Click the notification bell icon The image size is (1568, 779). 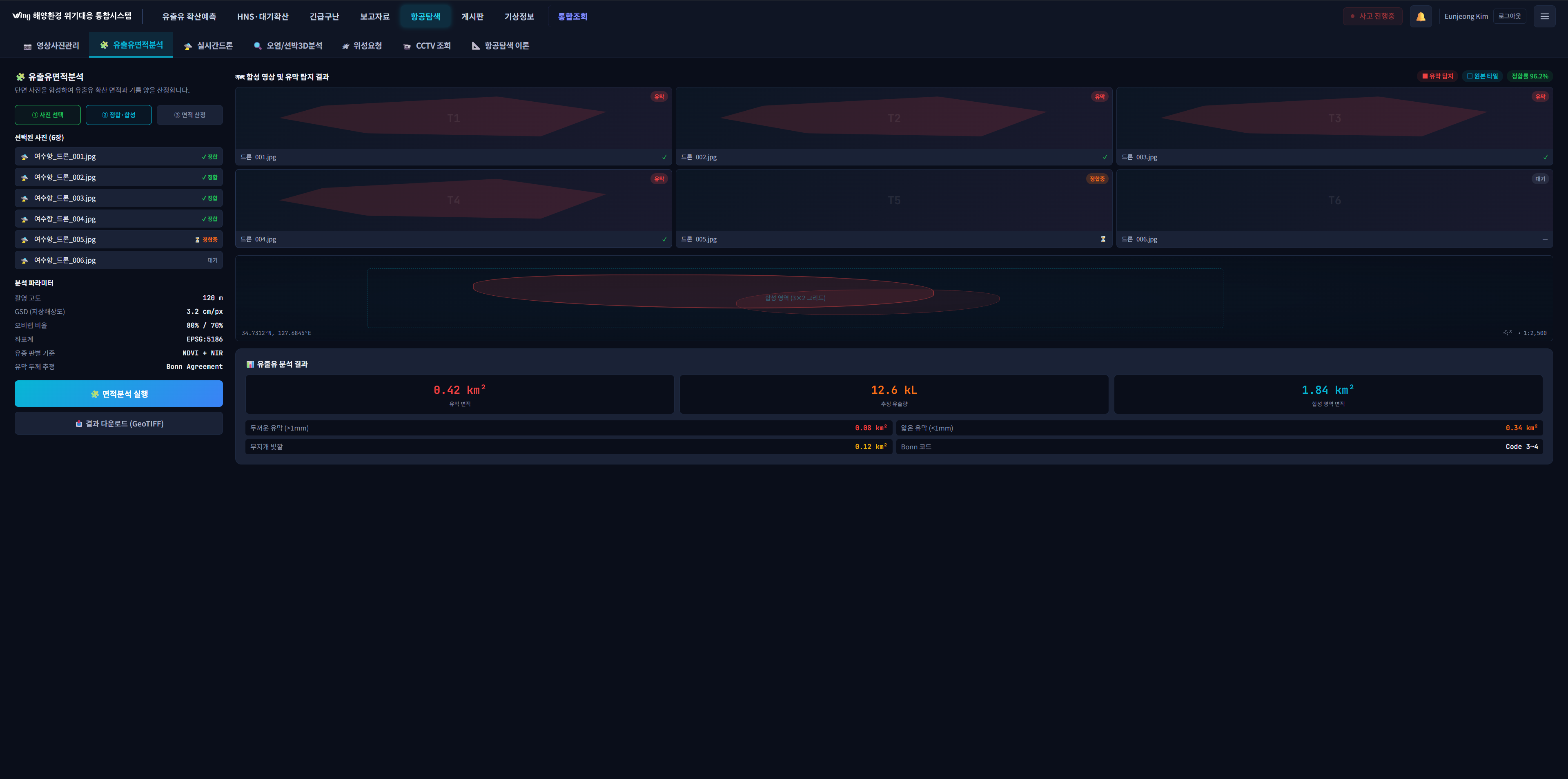[x=1420, y=16]
